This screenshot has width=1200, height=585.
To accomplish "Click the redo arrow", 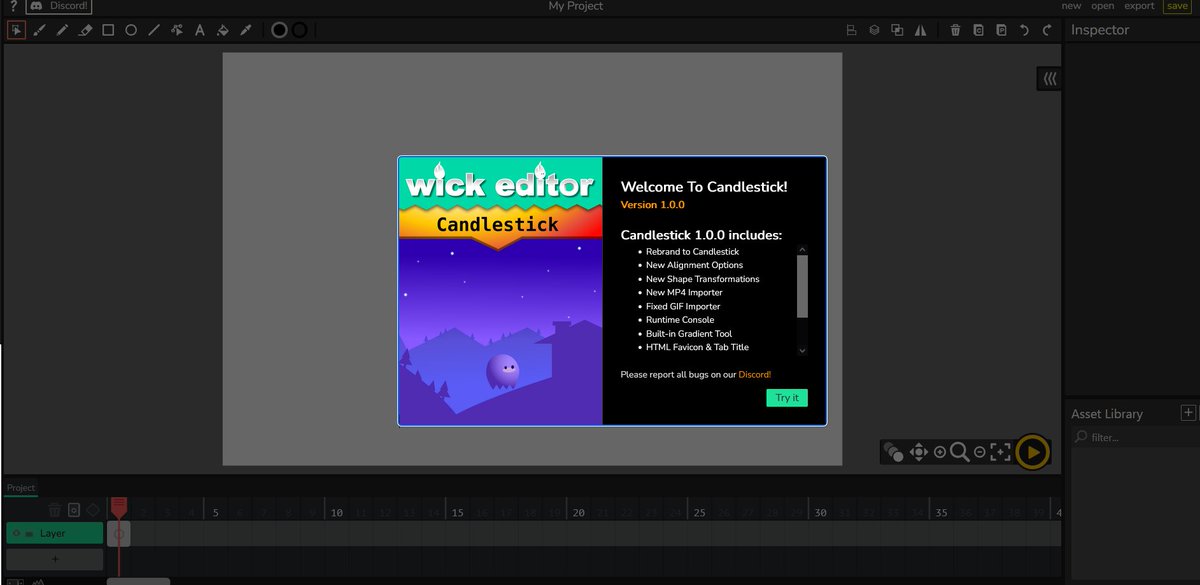I will [x=1047, y=30].
